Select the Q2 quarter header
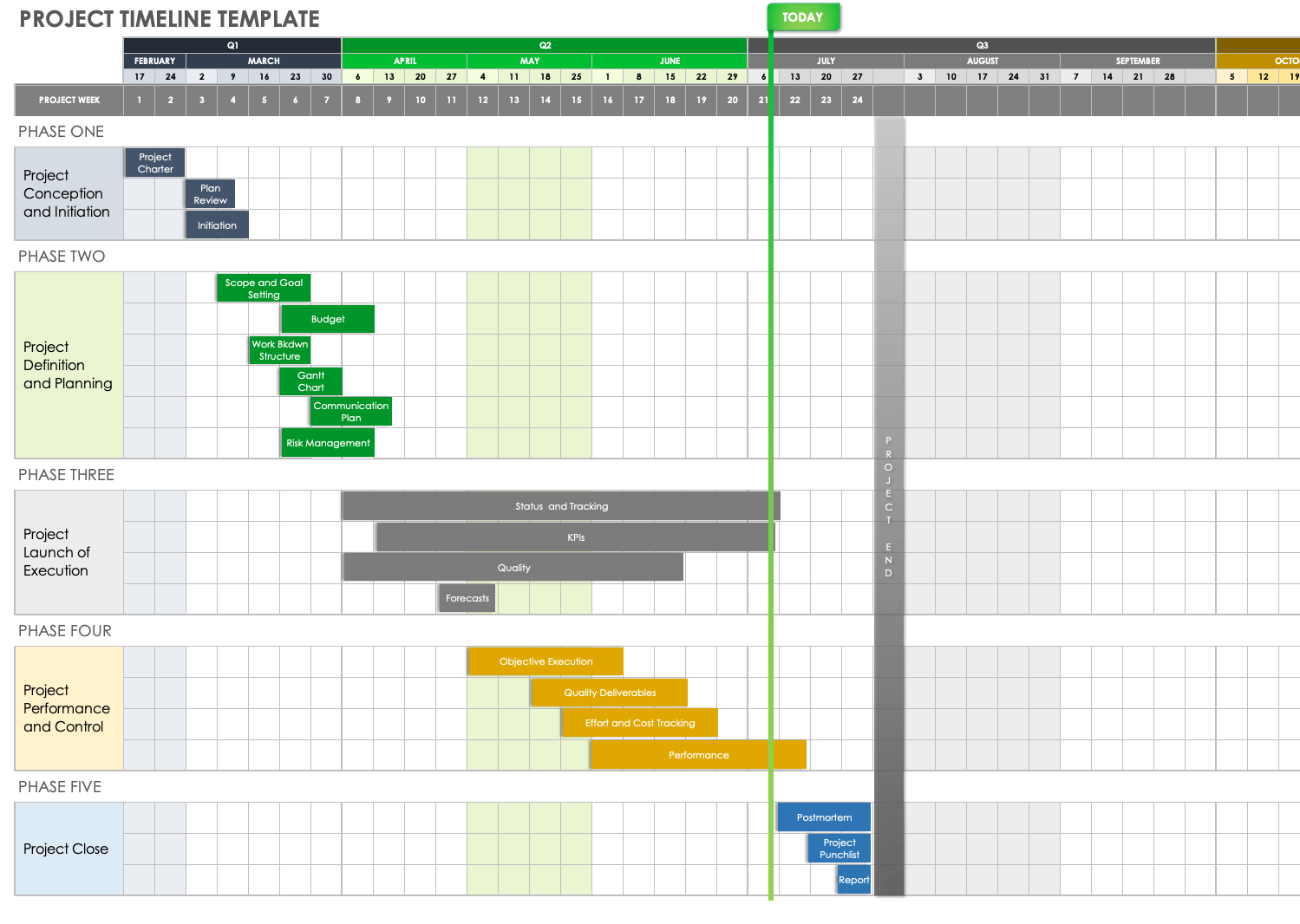The height and width of the screenshot is (924, 1300). pos(545,45)
